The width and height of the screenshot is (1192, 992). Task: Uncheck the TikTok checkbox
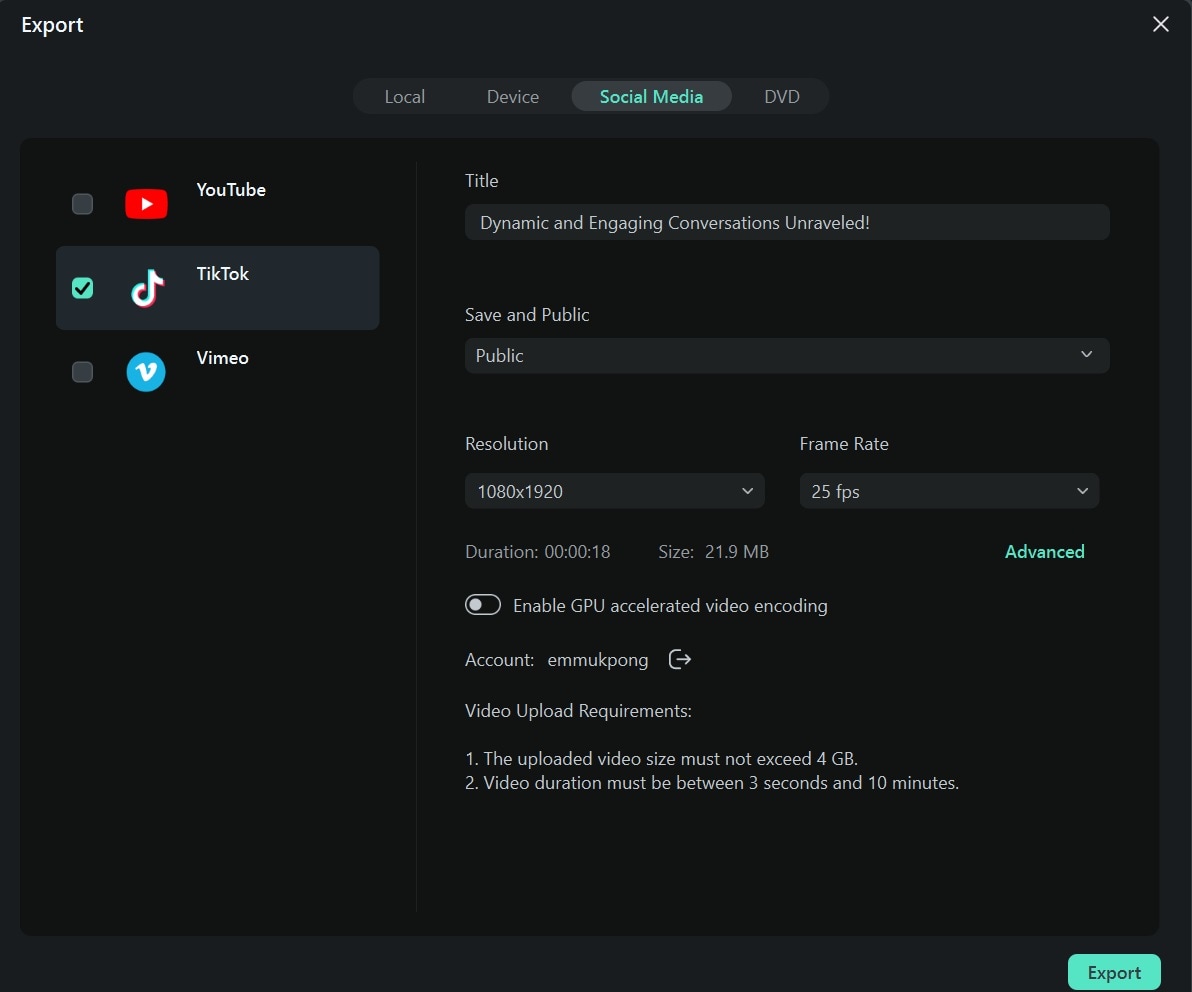click(x=82, y=288)
